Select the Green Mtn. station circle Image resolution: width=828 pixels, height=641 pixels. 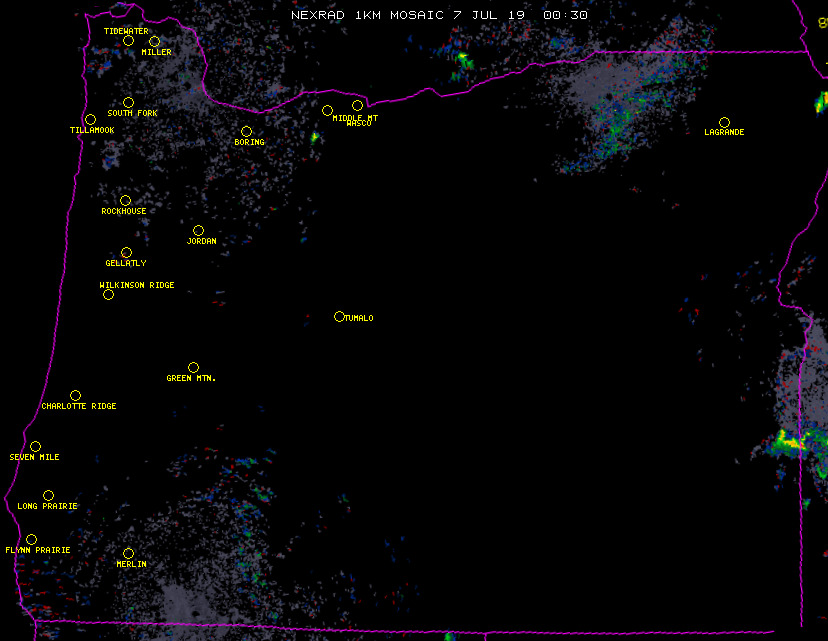pos(193,368)
